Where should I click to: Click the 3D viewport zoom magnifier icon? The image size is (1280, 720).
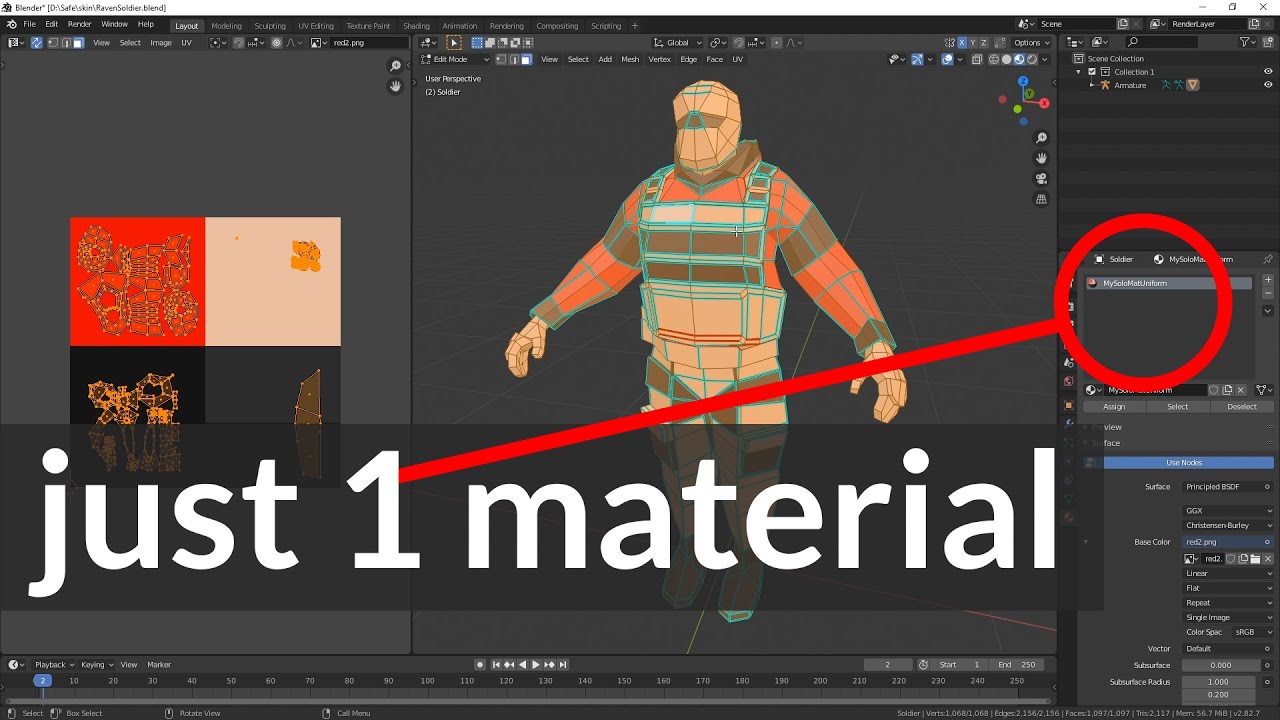tap(1041, 138)
